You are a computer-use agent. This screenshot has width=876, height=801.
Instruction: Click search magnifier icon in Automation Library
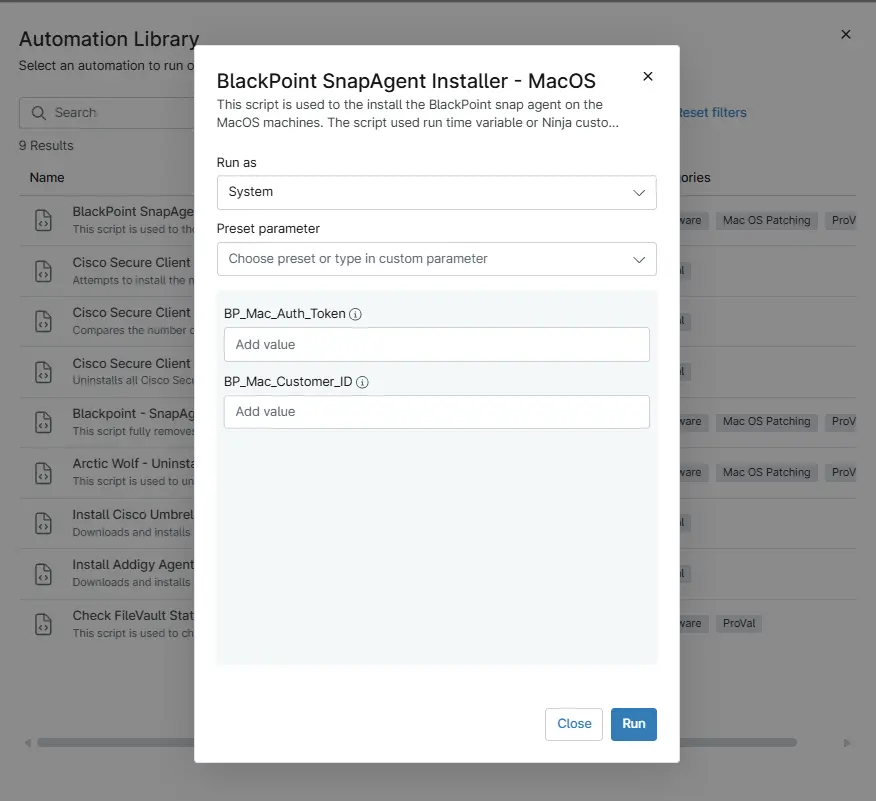[x=39, y=113]
